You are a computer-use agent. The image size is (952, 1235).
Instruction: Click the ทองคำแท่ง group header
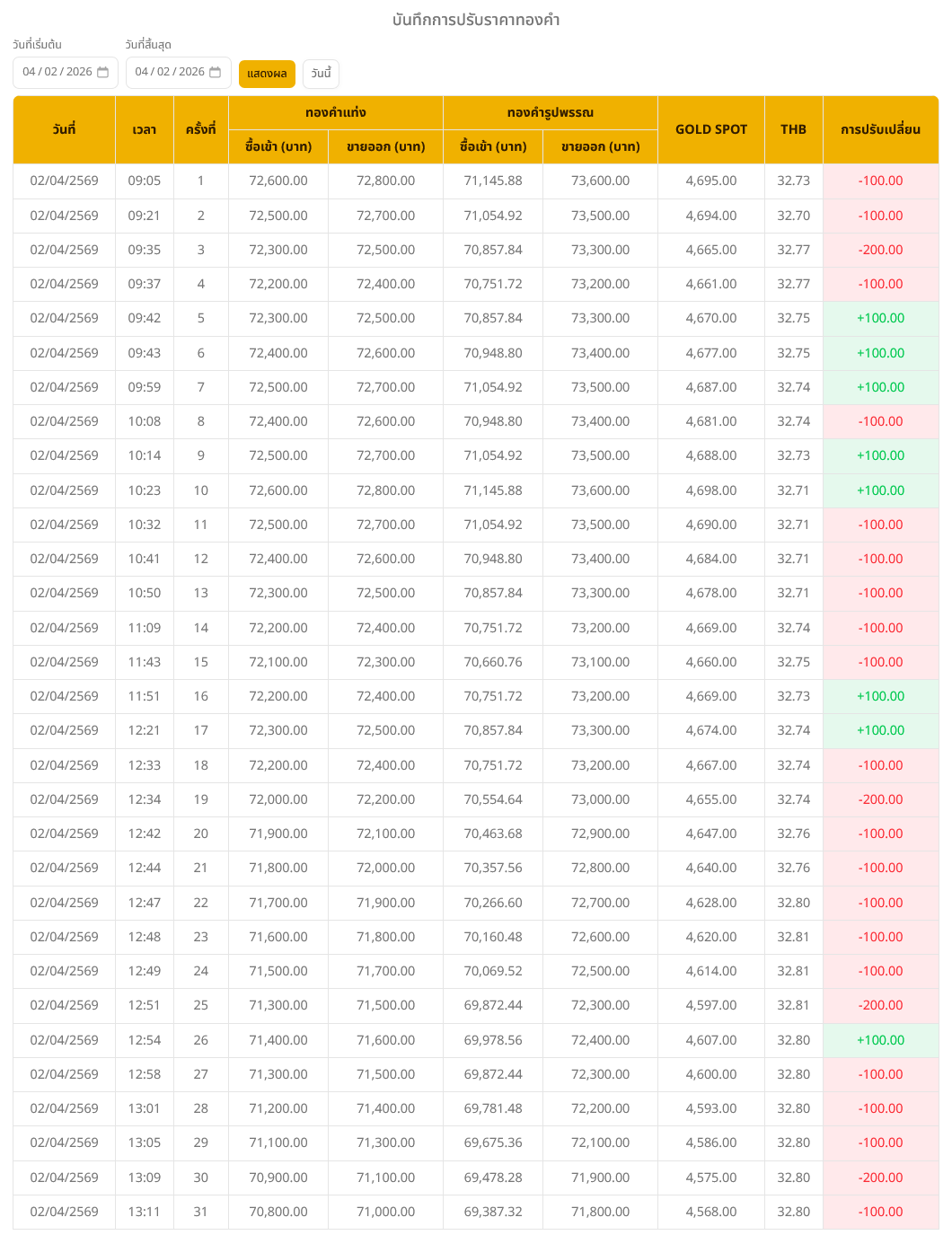coord(335,112)
